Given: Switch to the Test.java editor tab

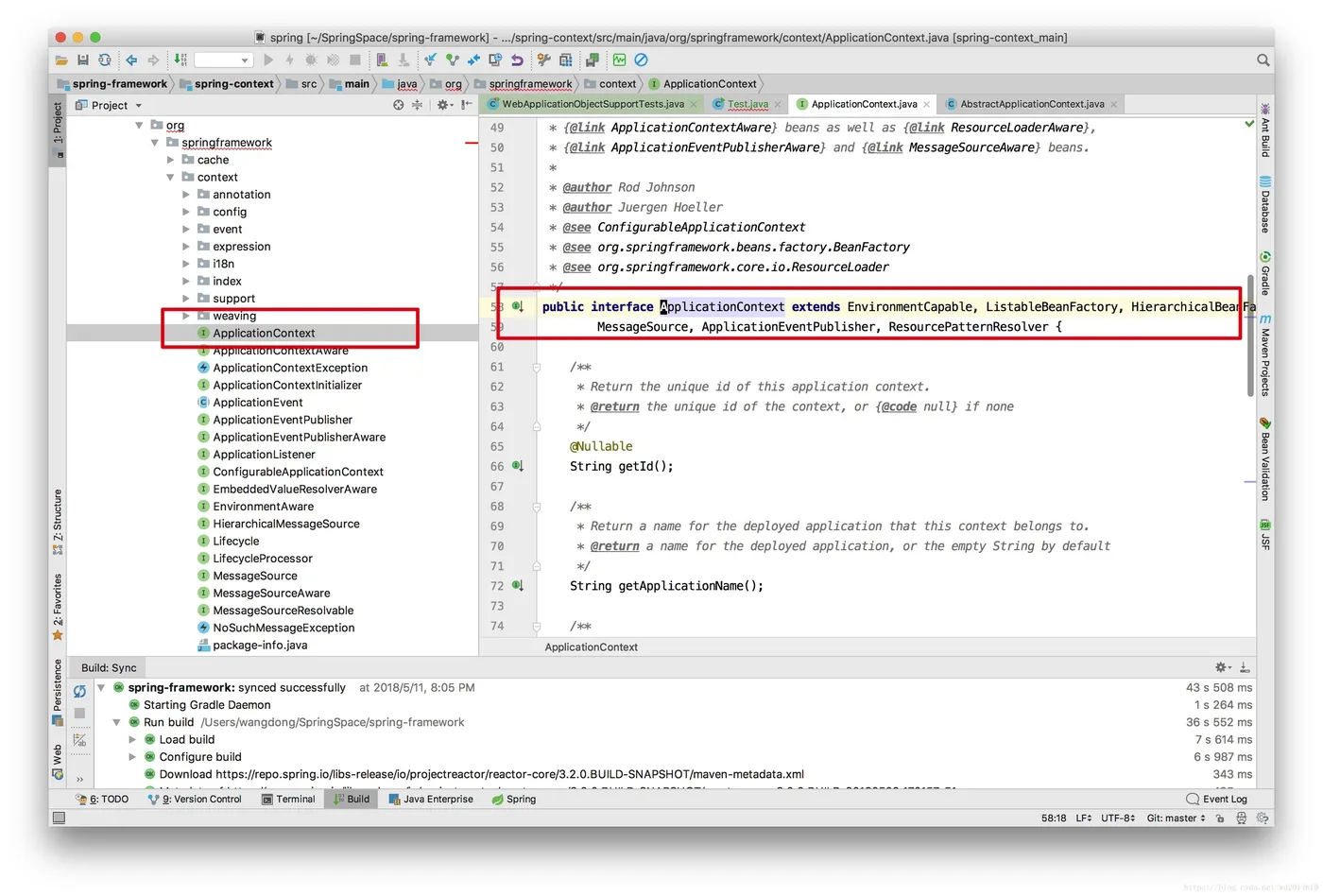Looking at the screenshot, I should pos(747,104).
